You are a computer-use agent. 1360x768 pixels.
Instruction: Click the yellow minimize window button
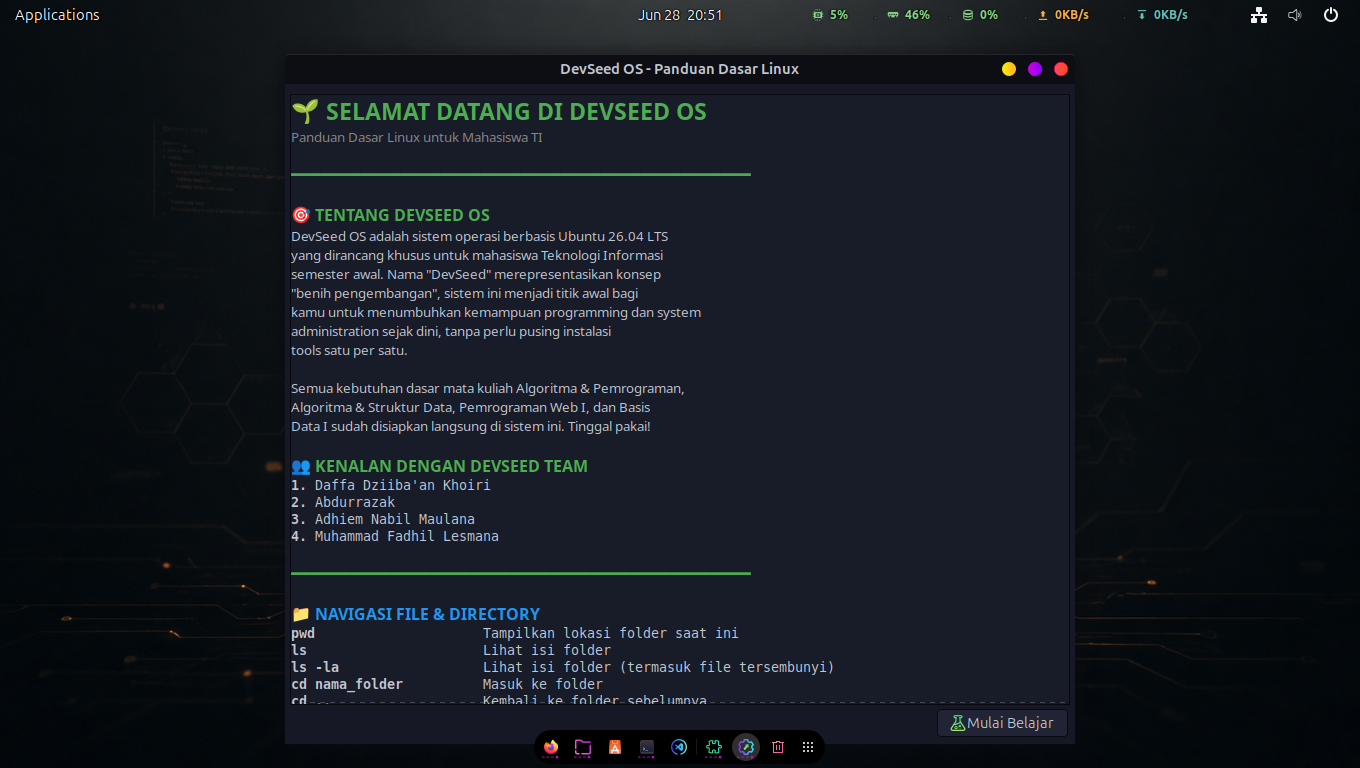click(1009, 69)
